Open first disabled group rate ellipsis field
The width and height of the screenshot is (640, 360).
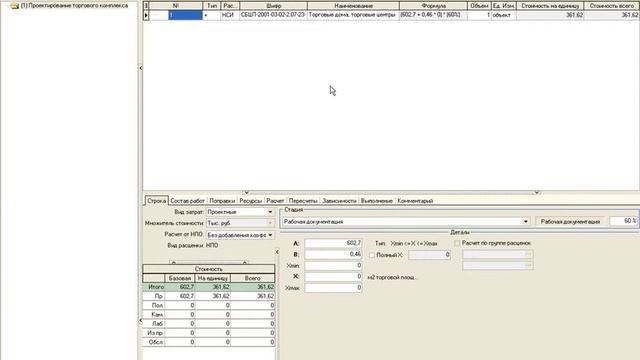[x=498, y=254]
